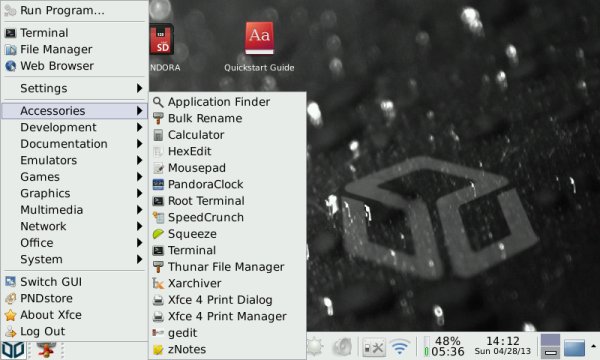
Task: Click the gedit icon
Action: 158,333
